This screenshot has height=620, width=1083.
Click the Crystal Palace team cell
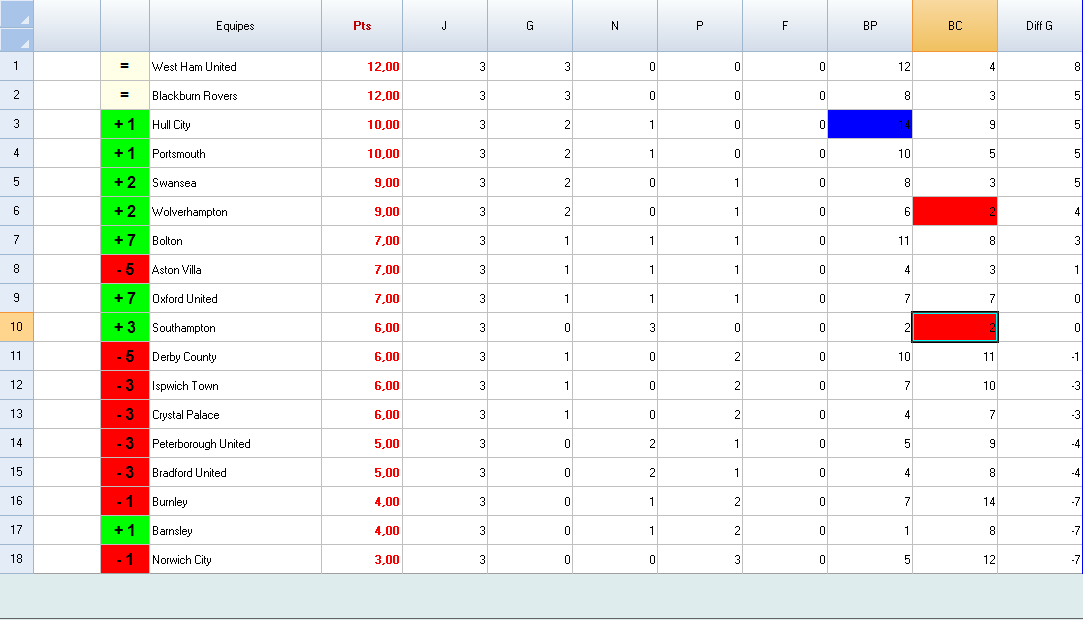[x=235, y=414]
